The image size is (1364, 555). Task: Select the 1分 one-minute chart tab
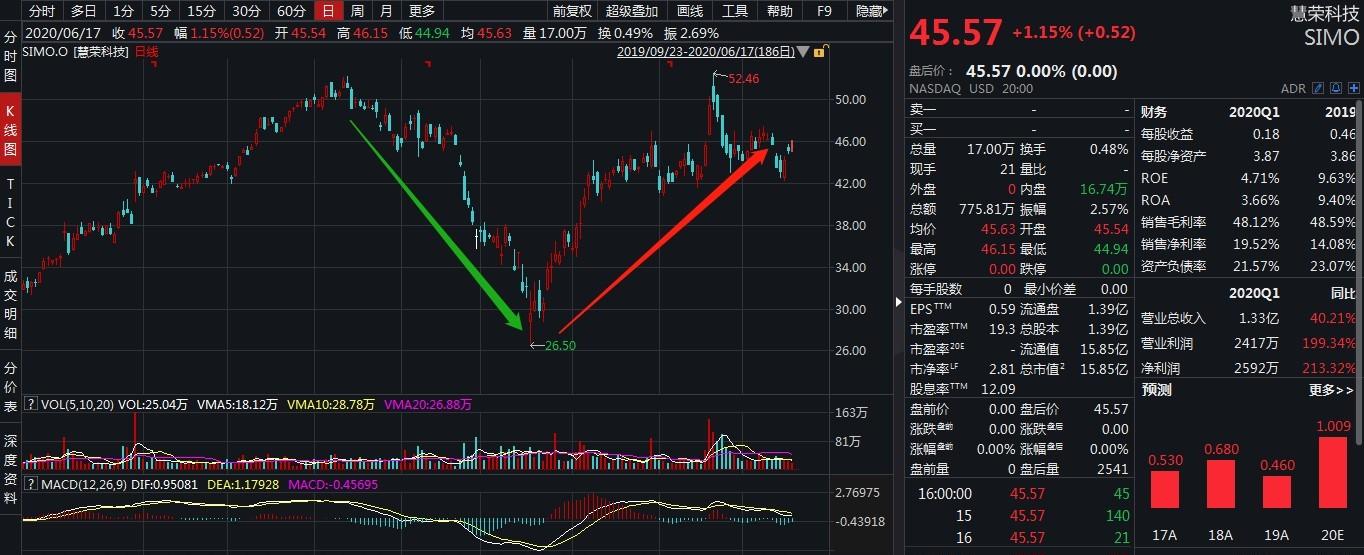tap(123, 11)
